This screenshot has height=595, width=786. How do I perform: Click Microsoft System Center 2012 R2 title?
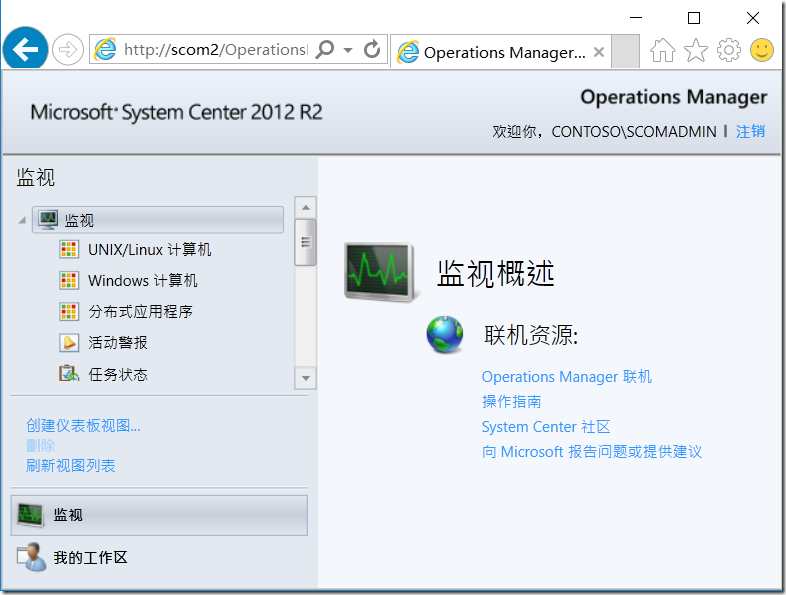tap(176, 112)
